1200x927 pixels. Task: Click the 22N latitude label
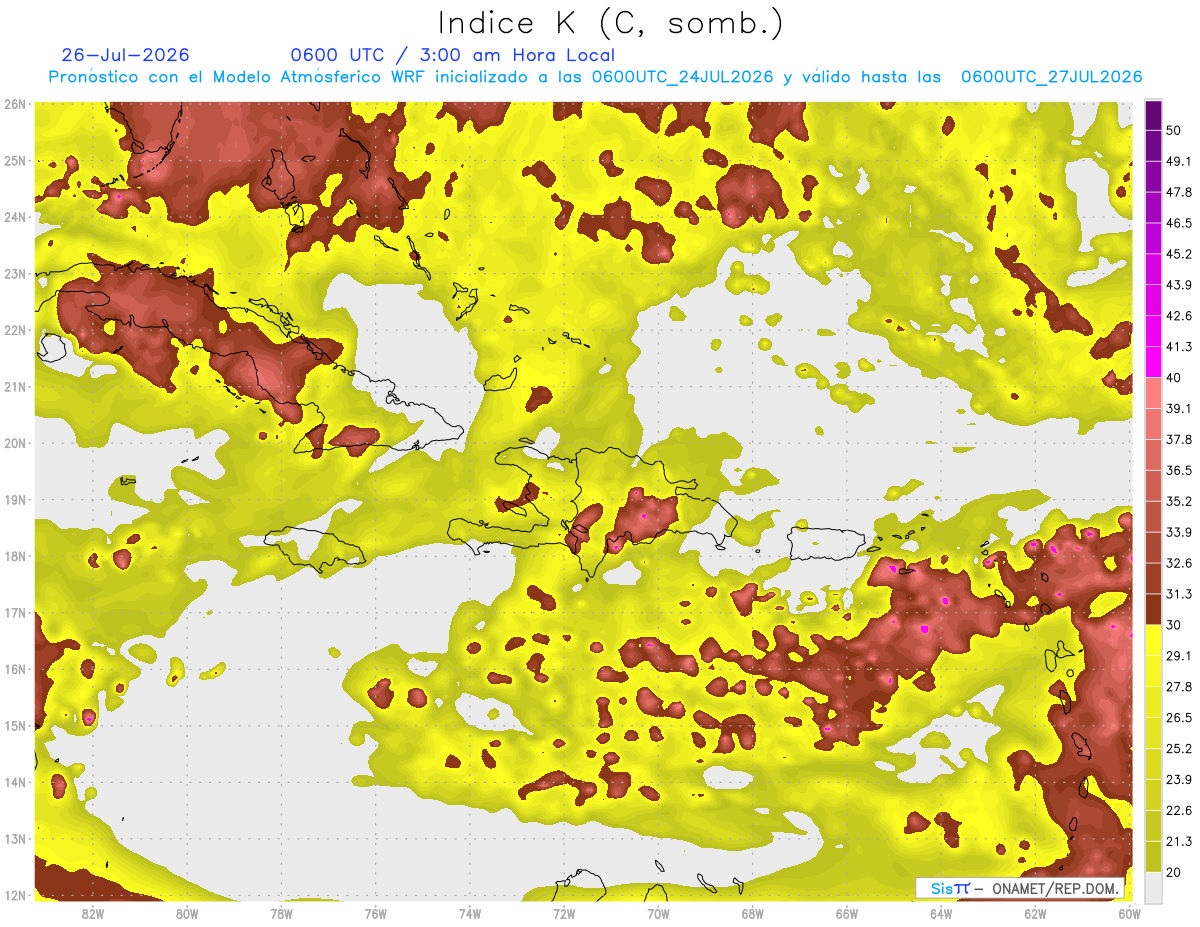pos(15,330)
